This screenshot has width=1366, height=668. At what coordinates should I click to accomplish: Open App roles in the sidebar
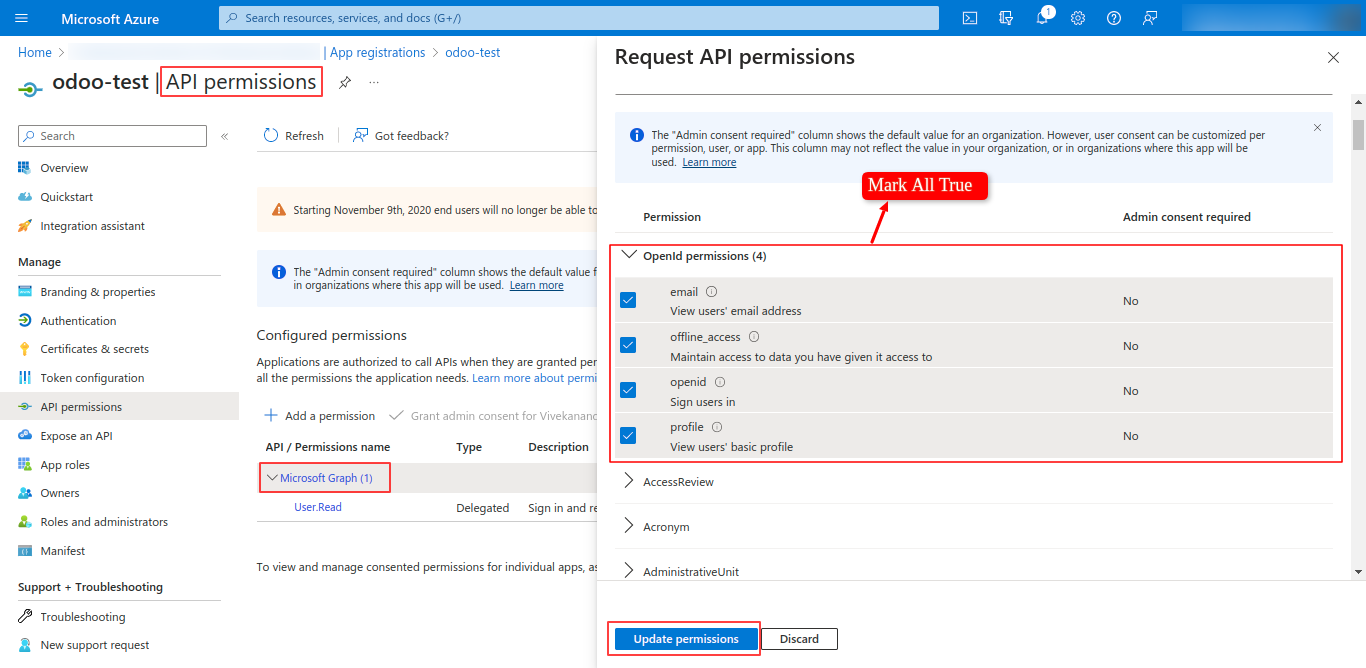pyautogui.click(x=65, y=465)
